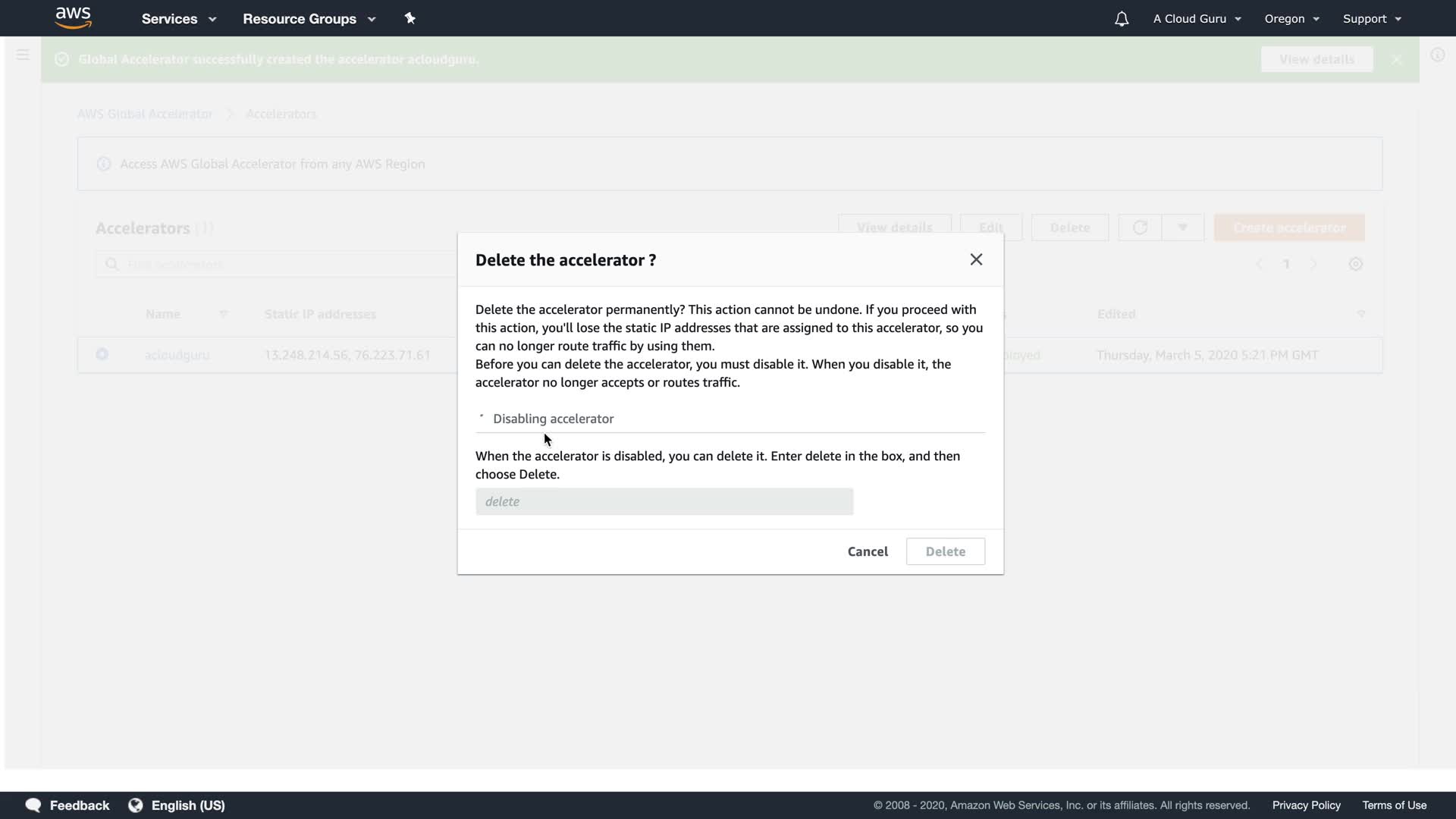This screenshot has width=1456, height=819.
Task: Open the hamburger side navigation menu
Action: (x=23, y=55)
